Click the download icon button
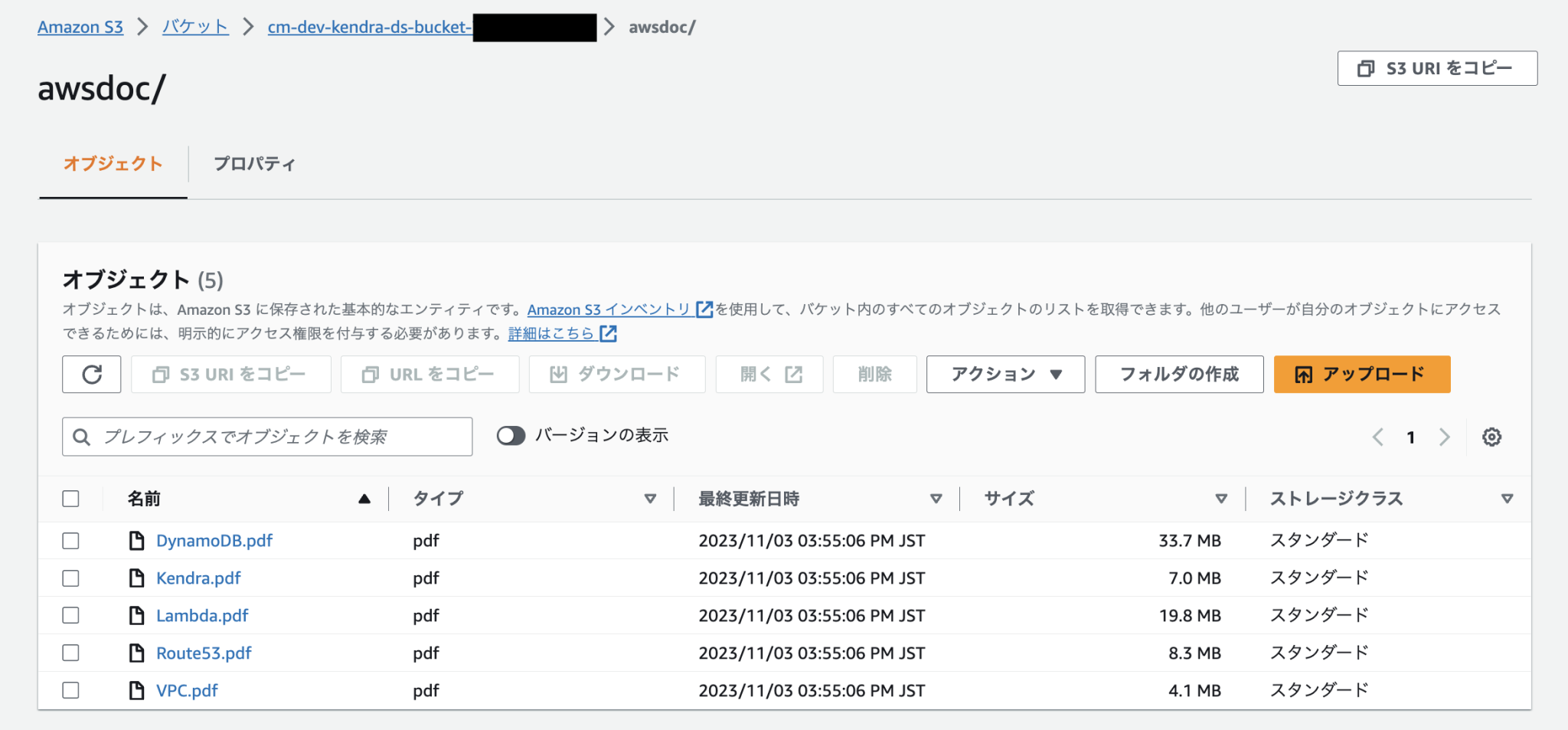The image size is (1568, 730). click(x=558, y=375)
